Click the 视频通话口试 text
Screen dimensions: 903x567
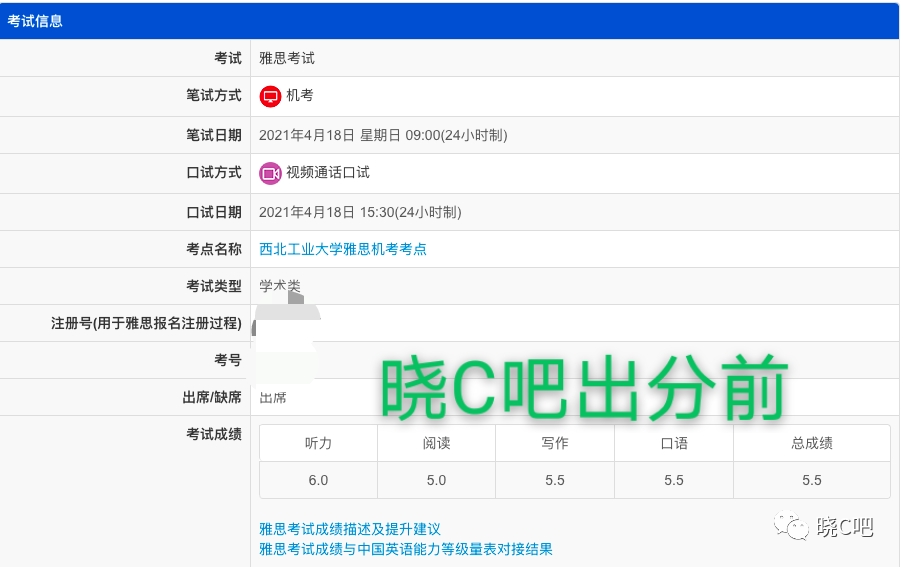point(328,172)
